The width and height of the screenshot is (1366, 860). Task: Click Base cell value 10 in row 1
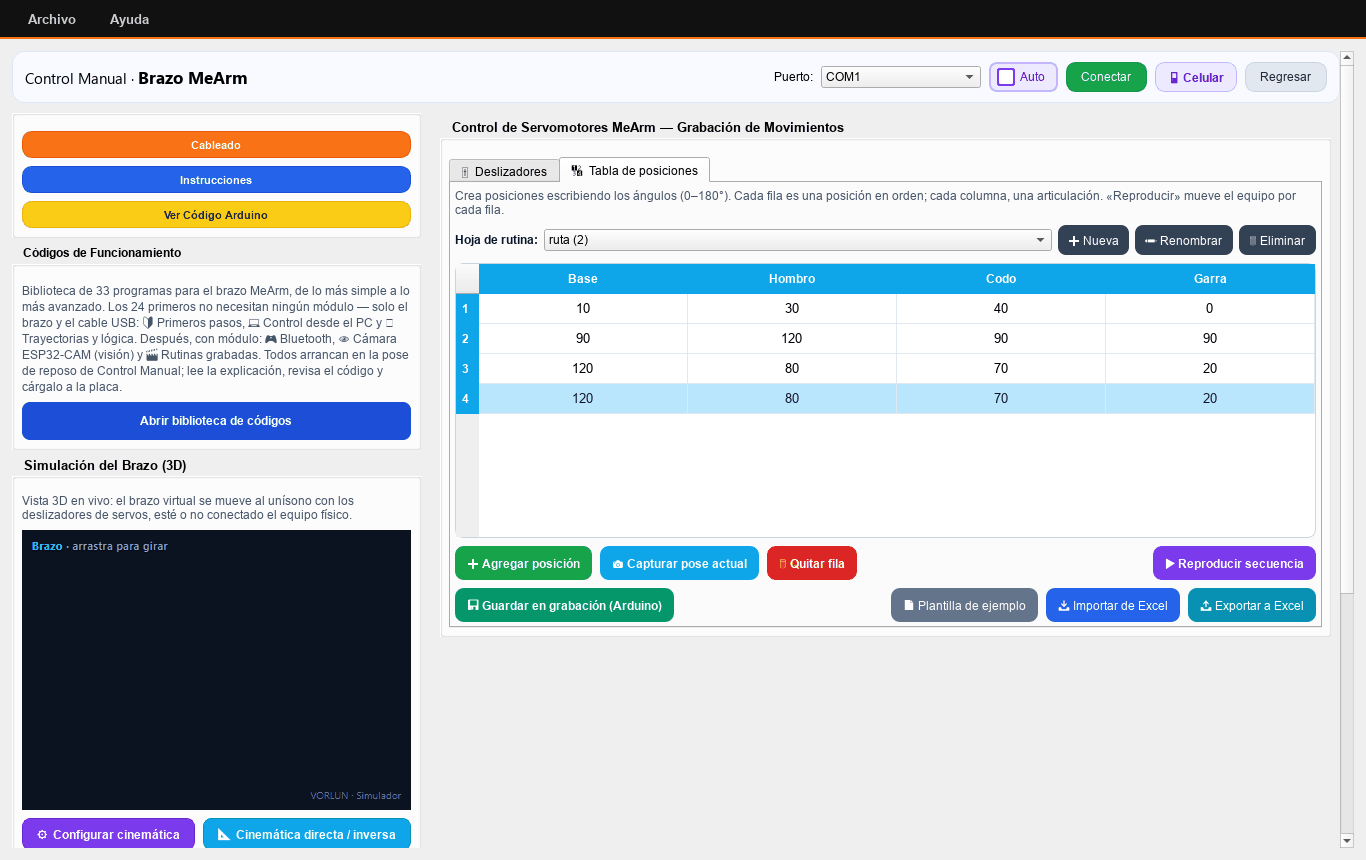(x=583, y=309)
